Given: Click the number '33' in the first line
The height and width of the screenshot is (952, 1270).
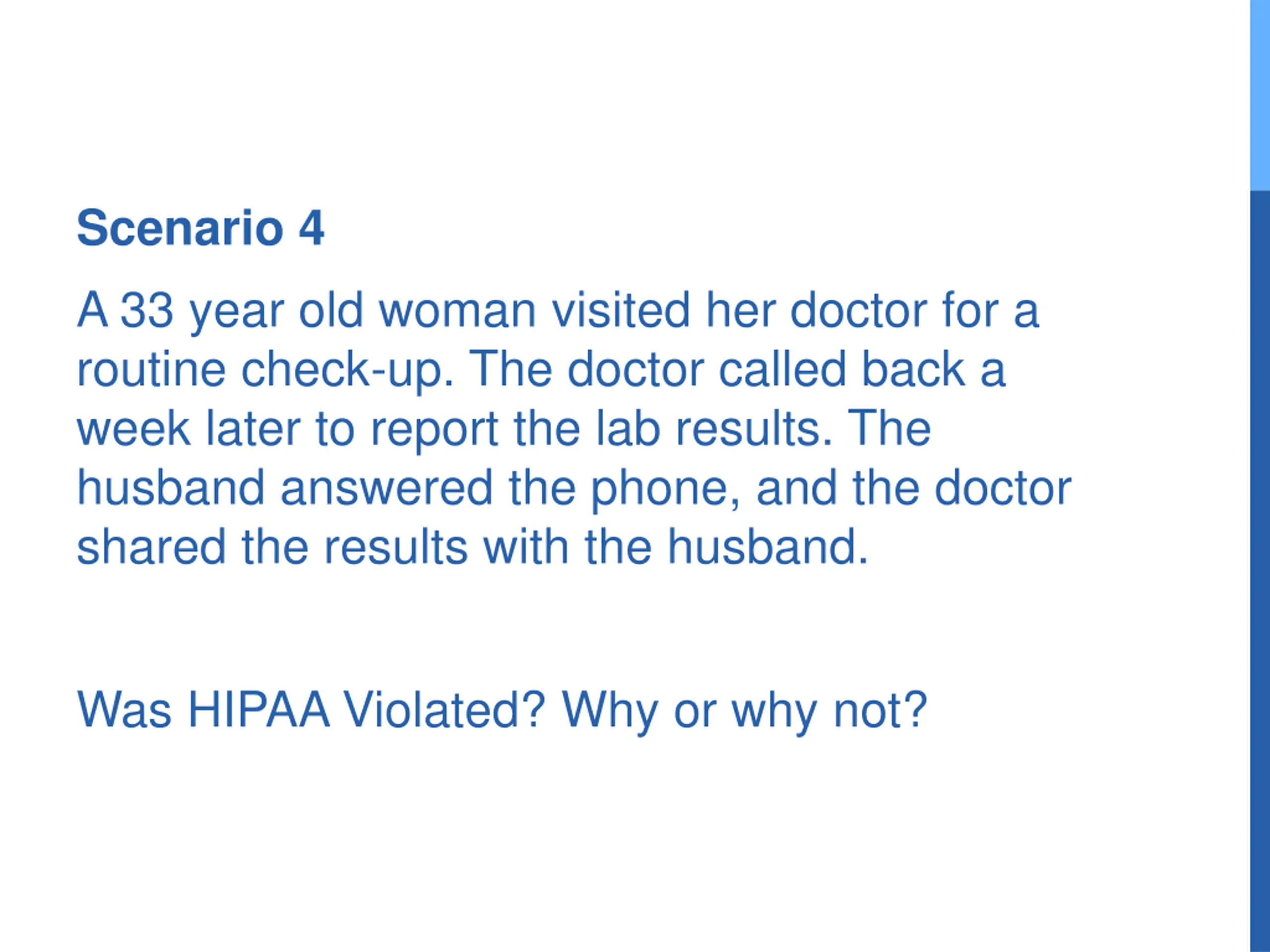Looking at the screenshot, I should 147,310.
